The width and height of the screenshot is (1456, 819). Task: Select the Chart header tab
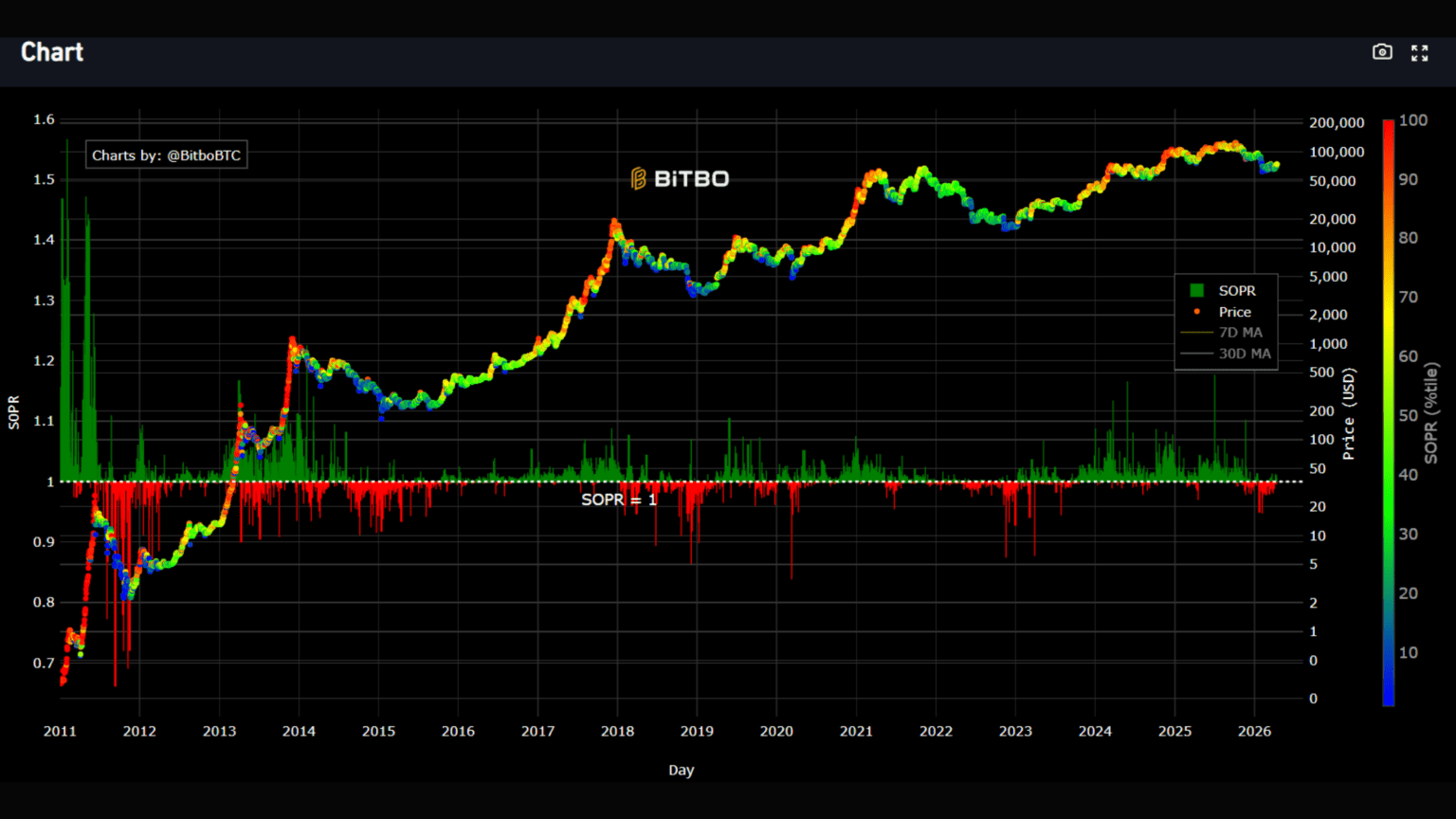point(51,52)
